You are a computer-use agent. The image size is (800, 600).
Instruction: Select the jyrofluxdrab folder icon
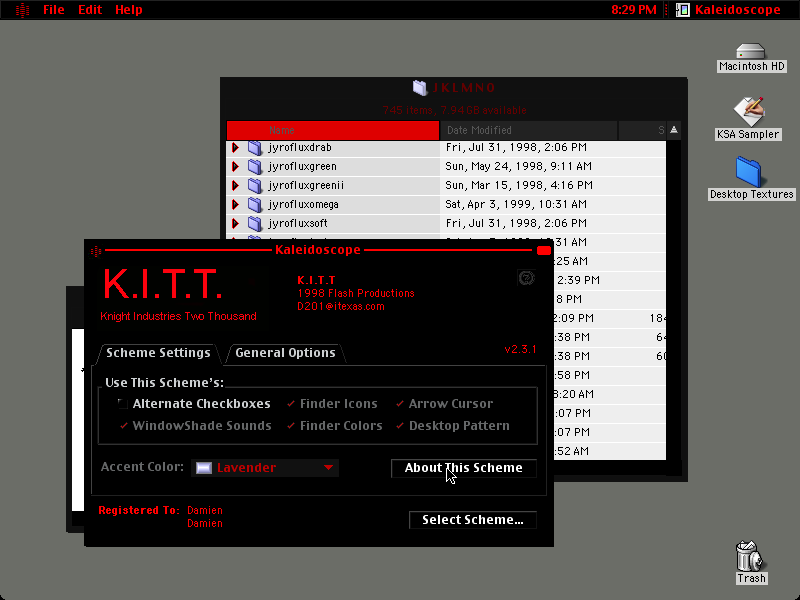(255, 147)
